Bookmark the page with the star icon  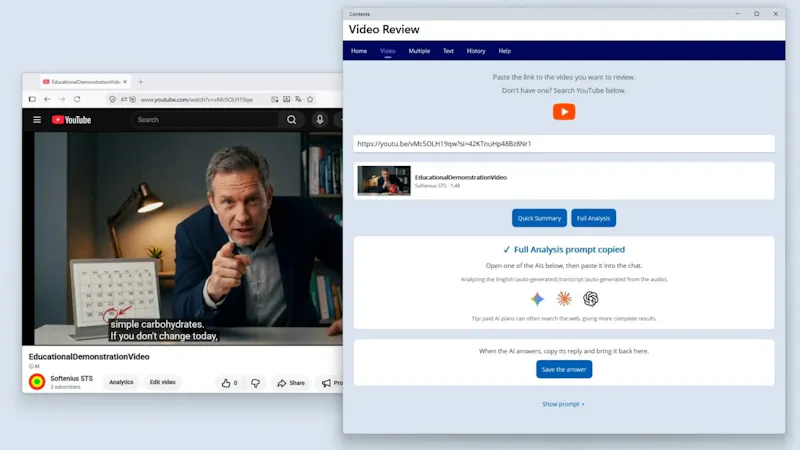tap(310, 99)
